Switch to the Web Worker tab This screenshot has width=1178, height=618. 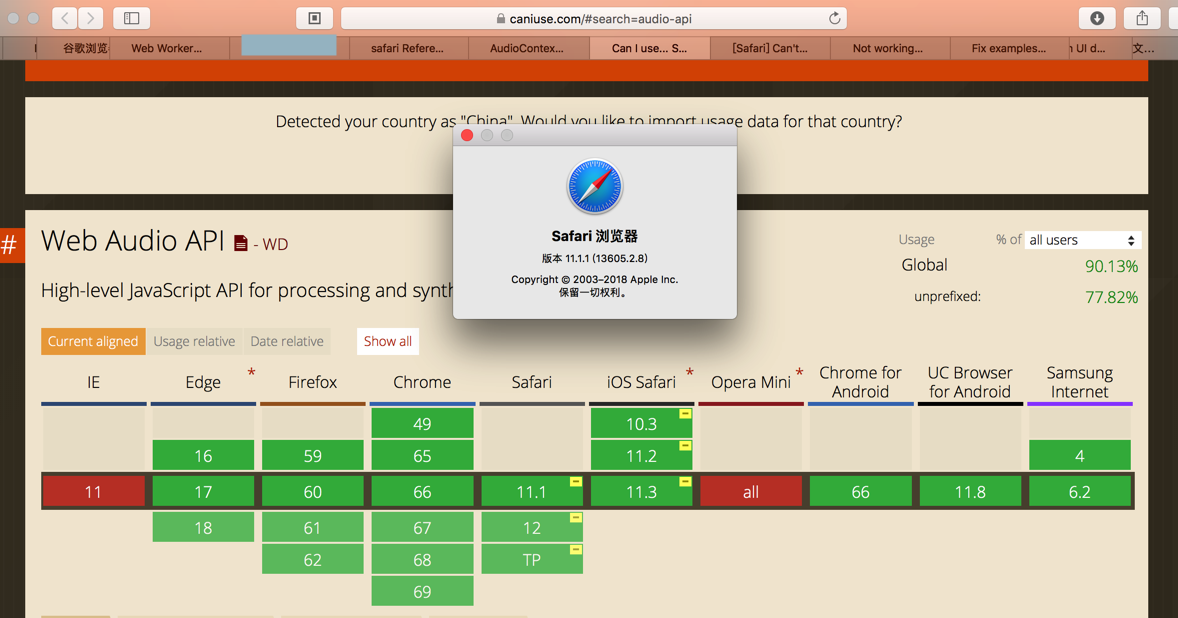(x=170, y=48)
